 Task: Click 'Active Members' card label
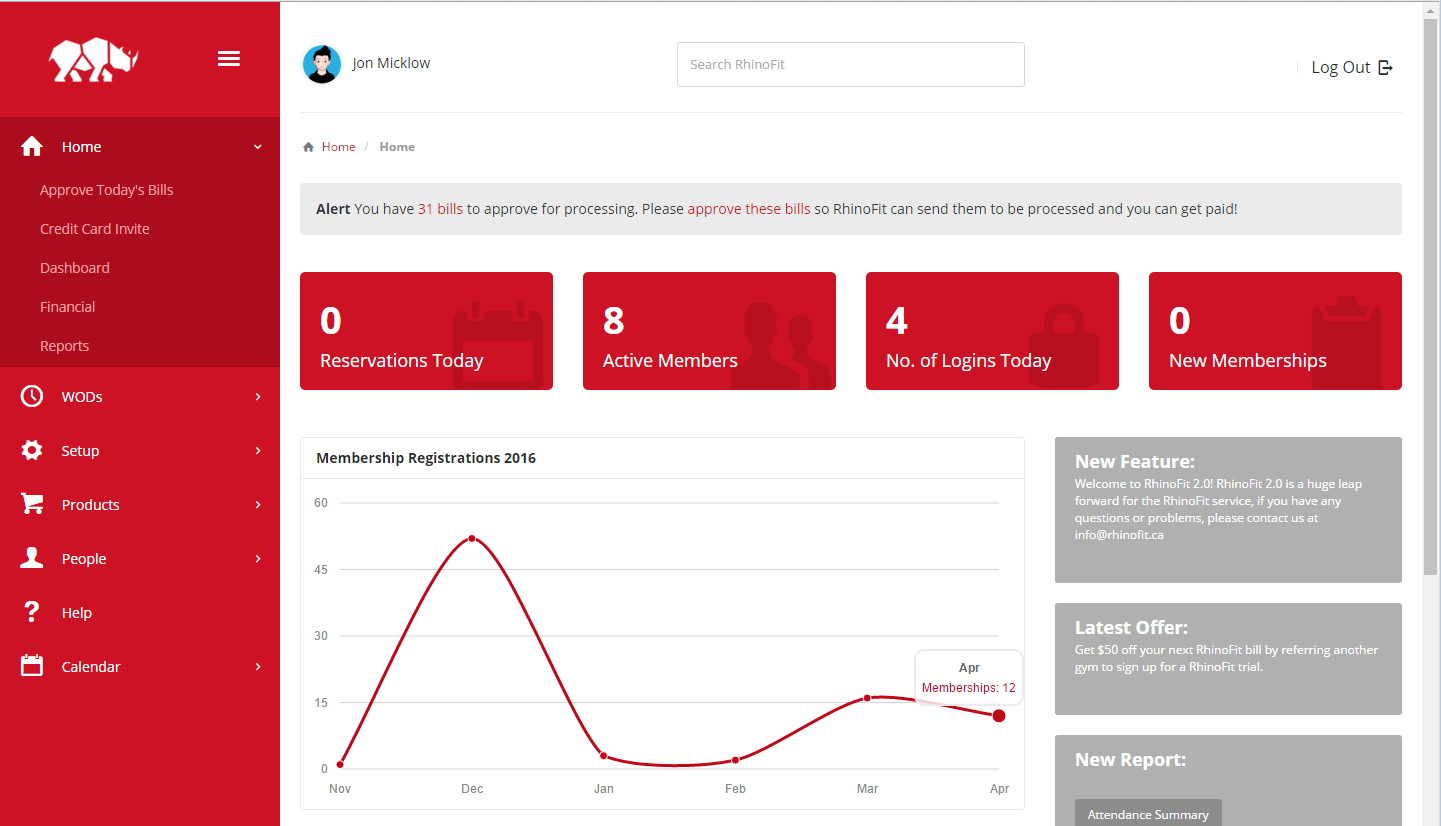670,361
